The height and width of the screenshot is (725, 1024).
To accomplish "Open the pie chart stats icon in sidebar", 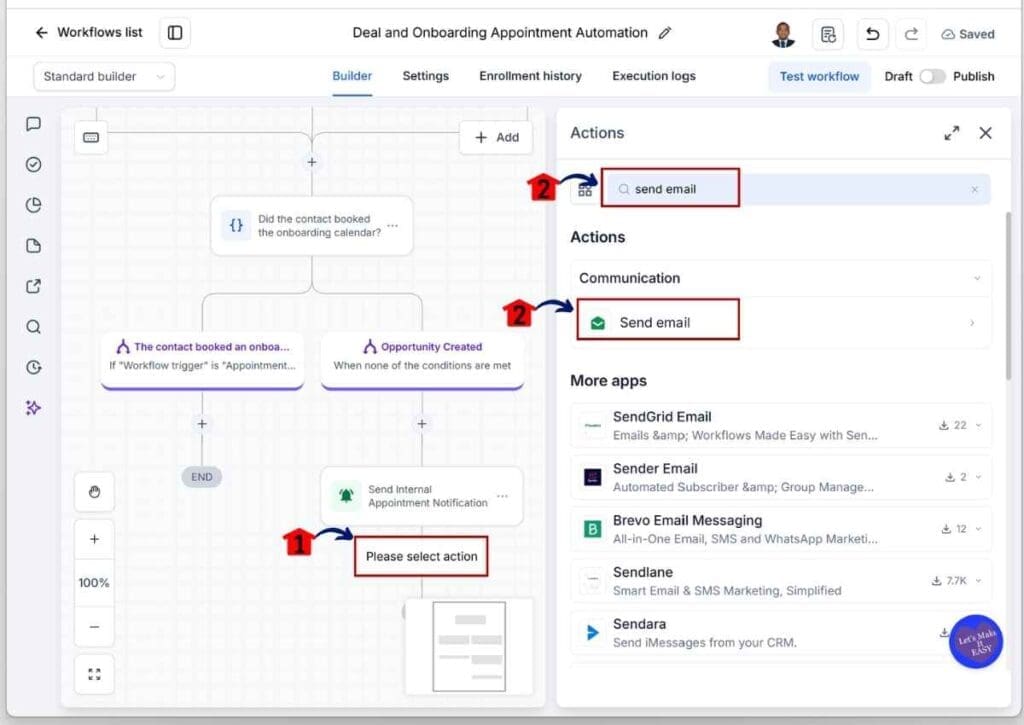I will click(x=33, y=205).
